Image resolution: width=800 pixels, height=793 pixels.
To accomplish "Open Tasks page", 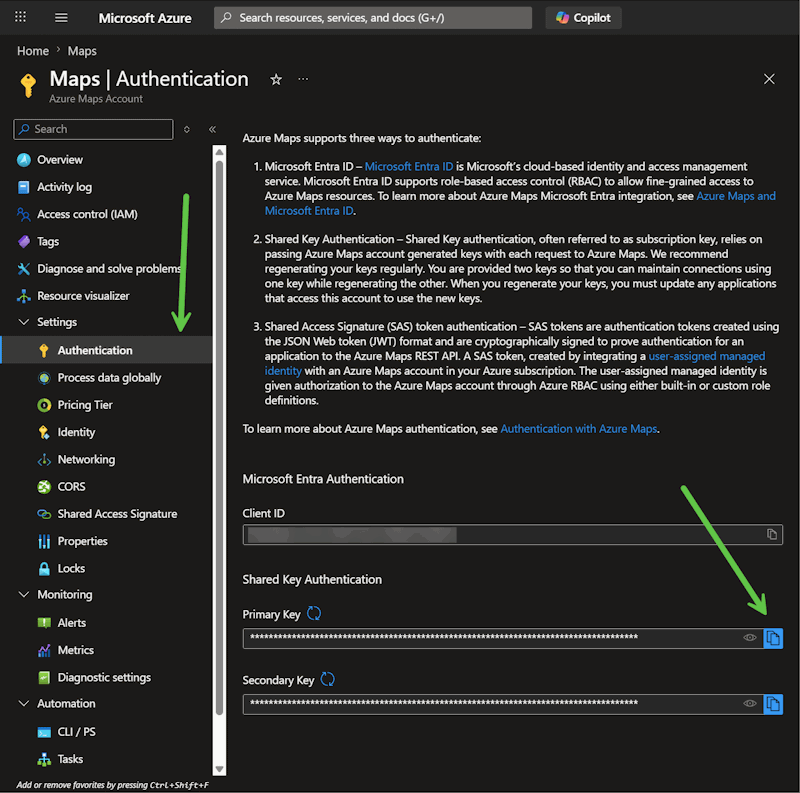I will click(70, 759).
